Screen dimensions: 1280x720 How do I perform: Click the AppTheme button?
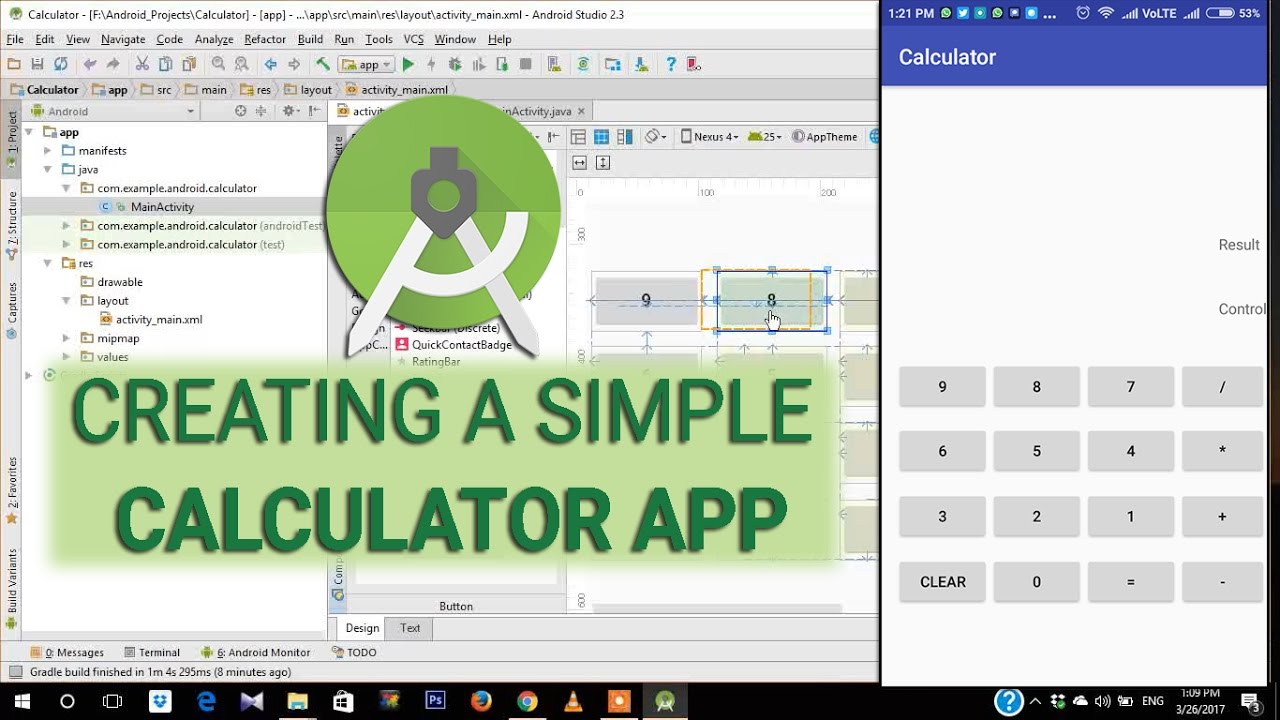[825, 137]
